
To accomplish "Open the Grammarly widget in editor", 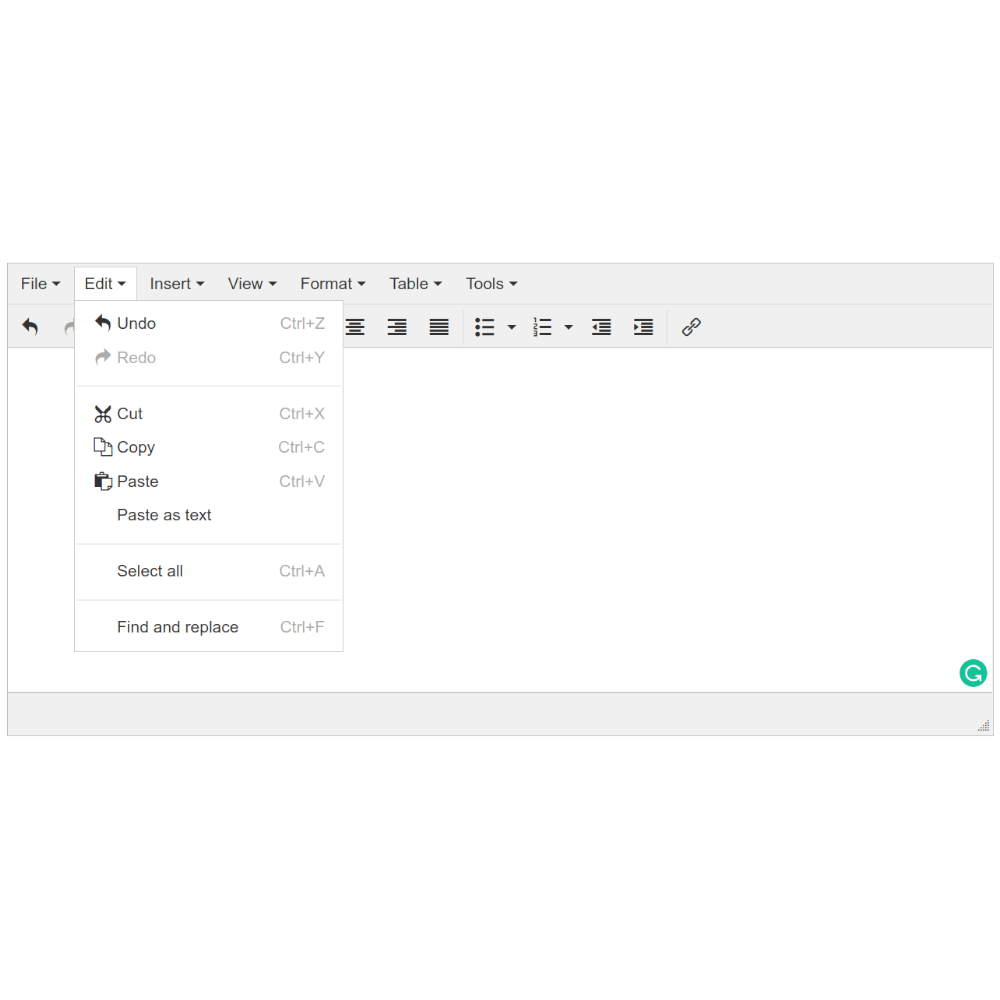I will (x=972, y=673).
